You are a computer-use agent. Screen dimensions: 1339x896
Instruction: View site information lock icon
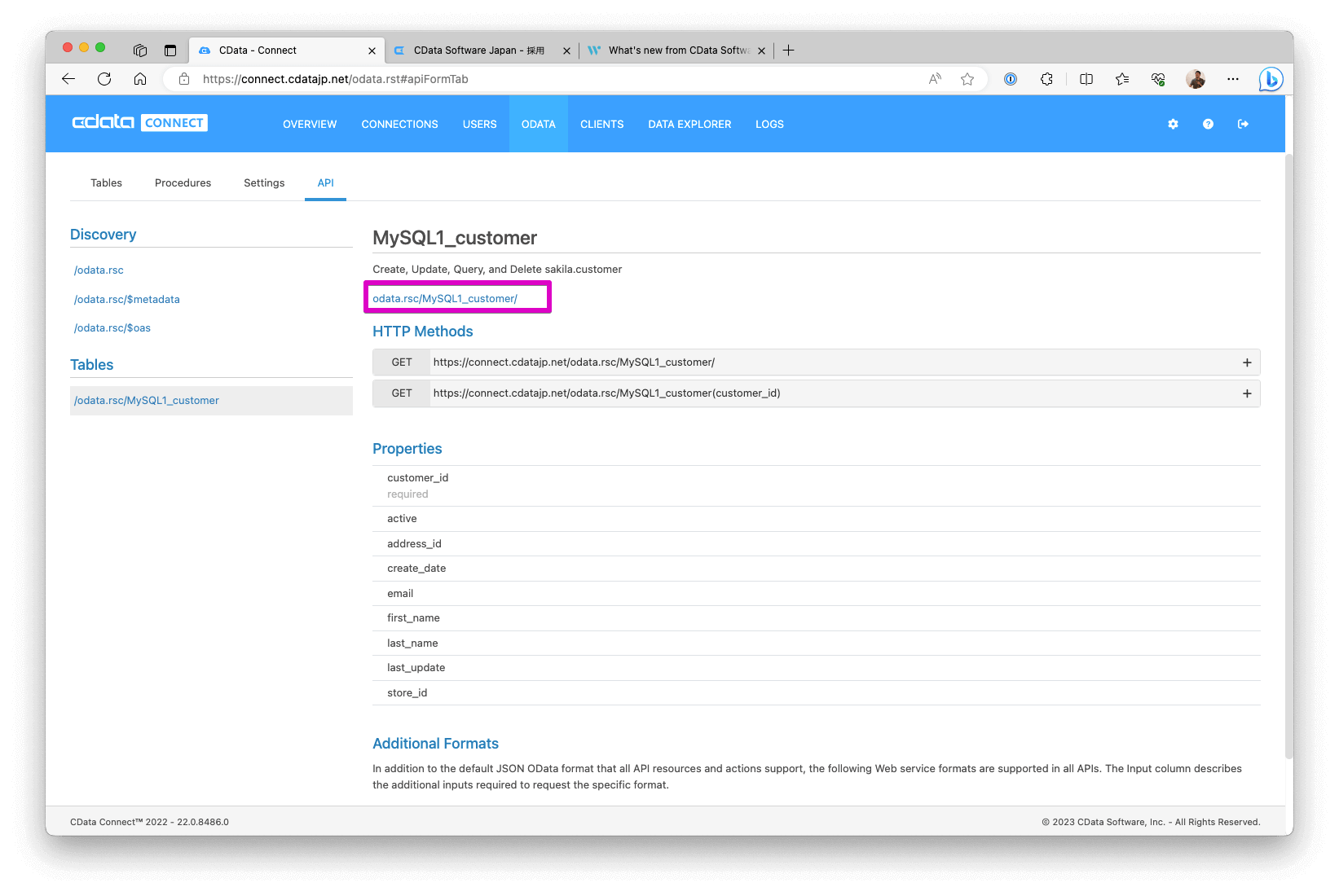coord(184,79)
